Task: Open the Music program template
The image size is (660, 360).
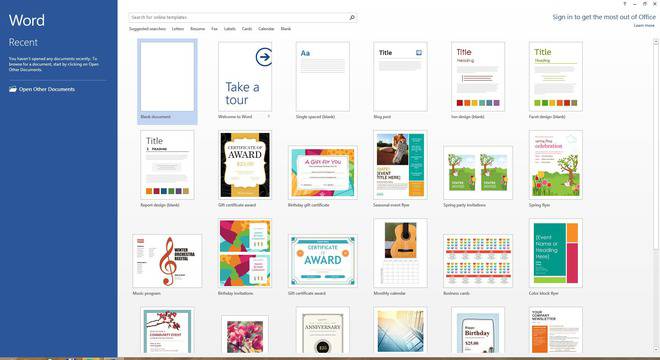Action: 167,261
